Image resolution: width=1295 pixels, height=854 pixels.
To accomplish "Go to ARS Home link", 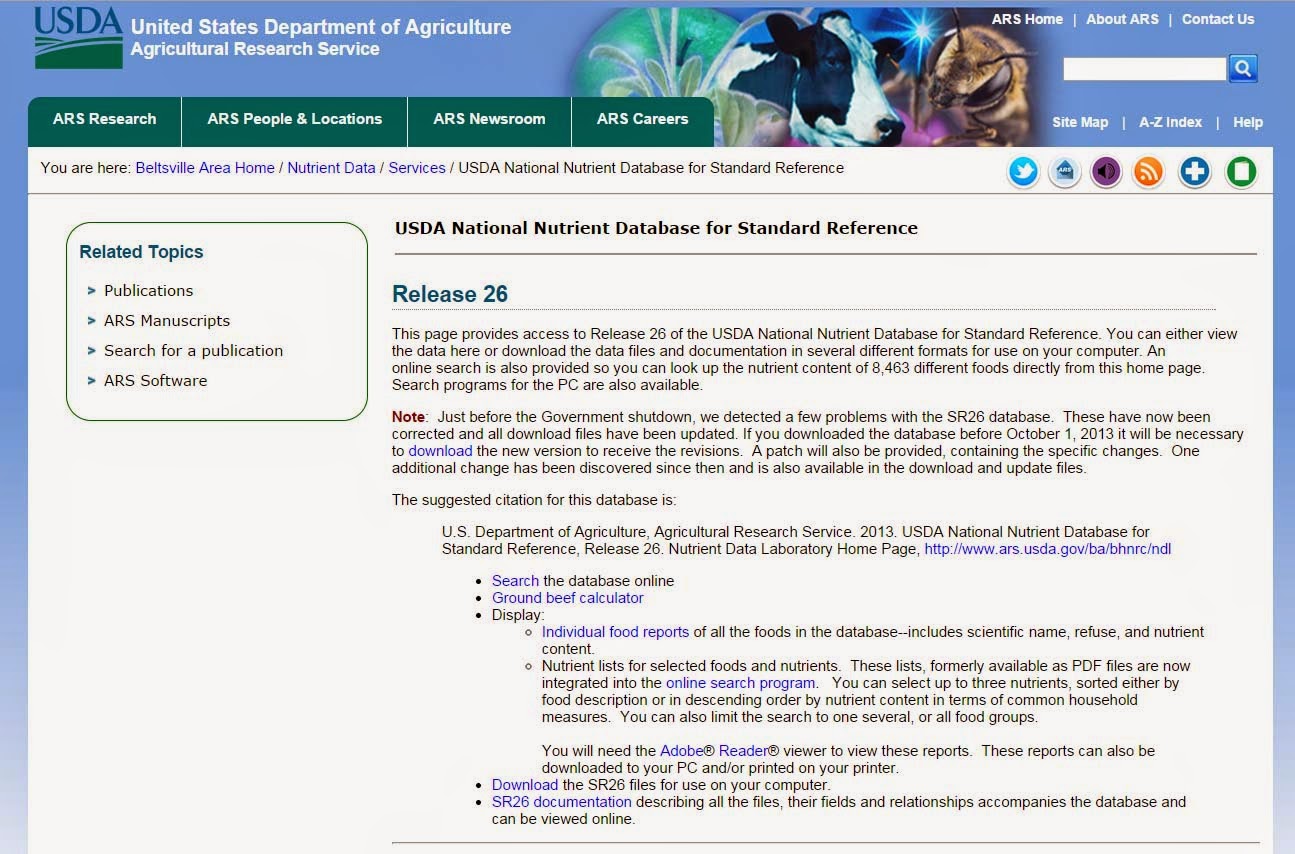I will point(1027,19).
